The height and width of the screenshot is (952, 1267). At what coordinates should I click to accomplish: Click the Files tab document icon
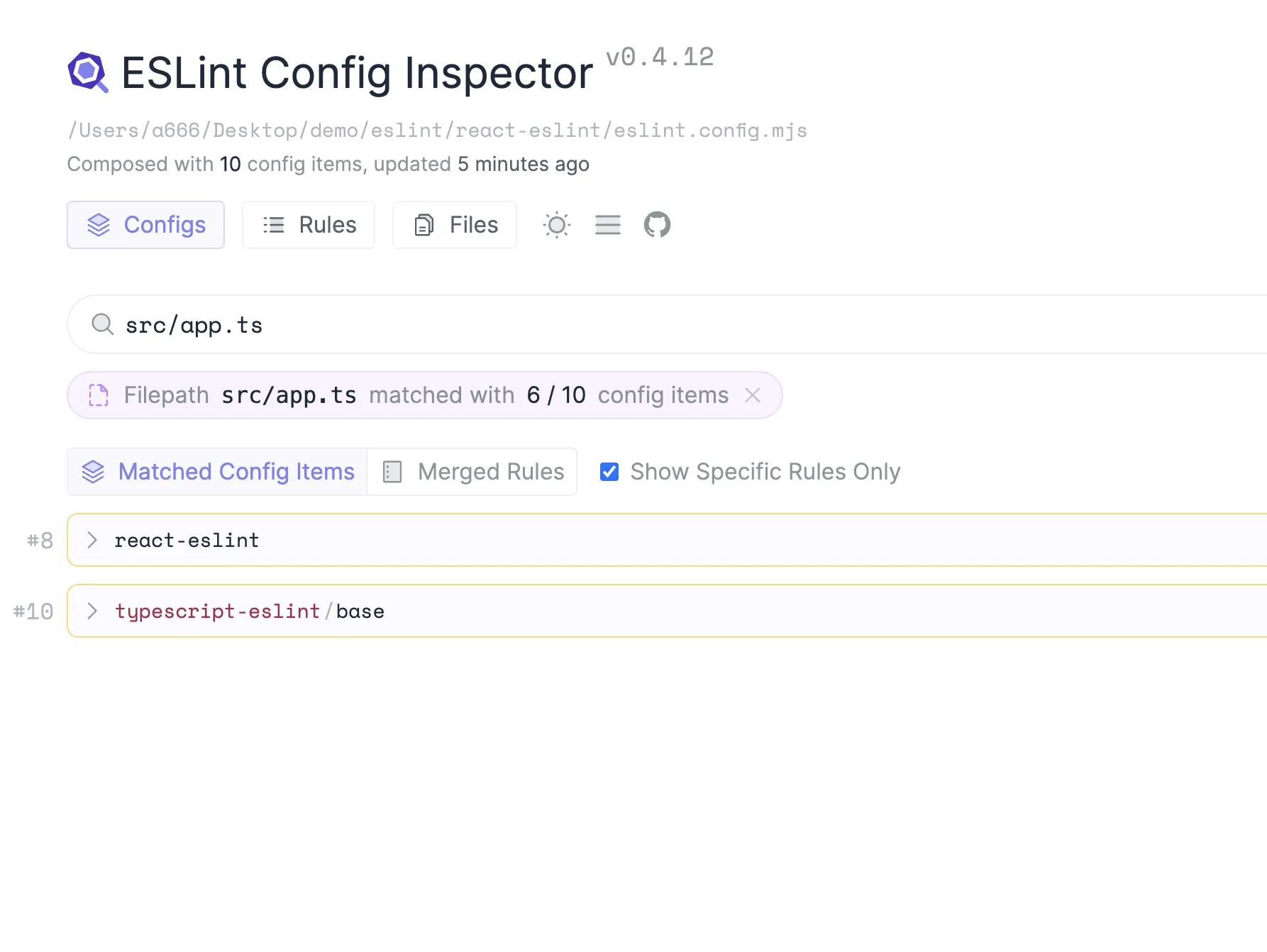(x=424, y=225)
